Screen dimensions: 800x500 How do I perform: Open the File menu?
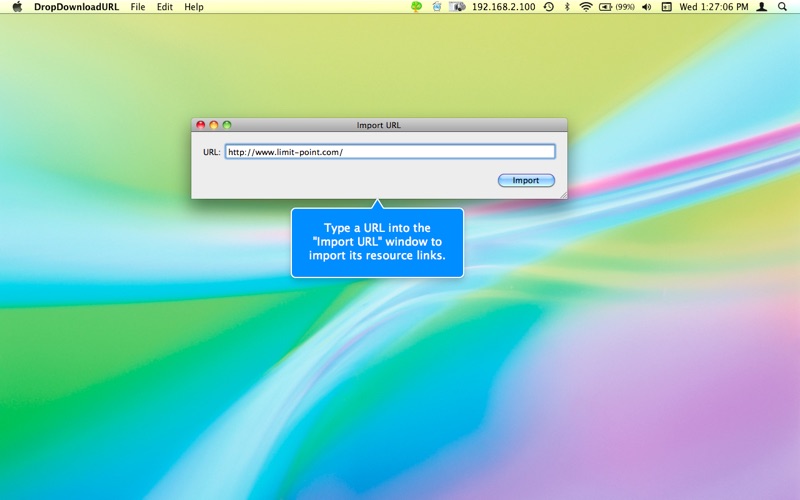pos(138,7)
